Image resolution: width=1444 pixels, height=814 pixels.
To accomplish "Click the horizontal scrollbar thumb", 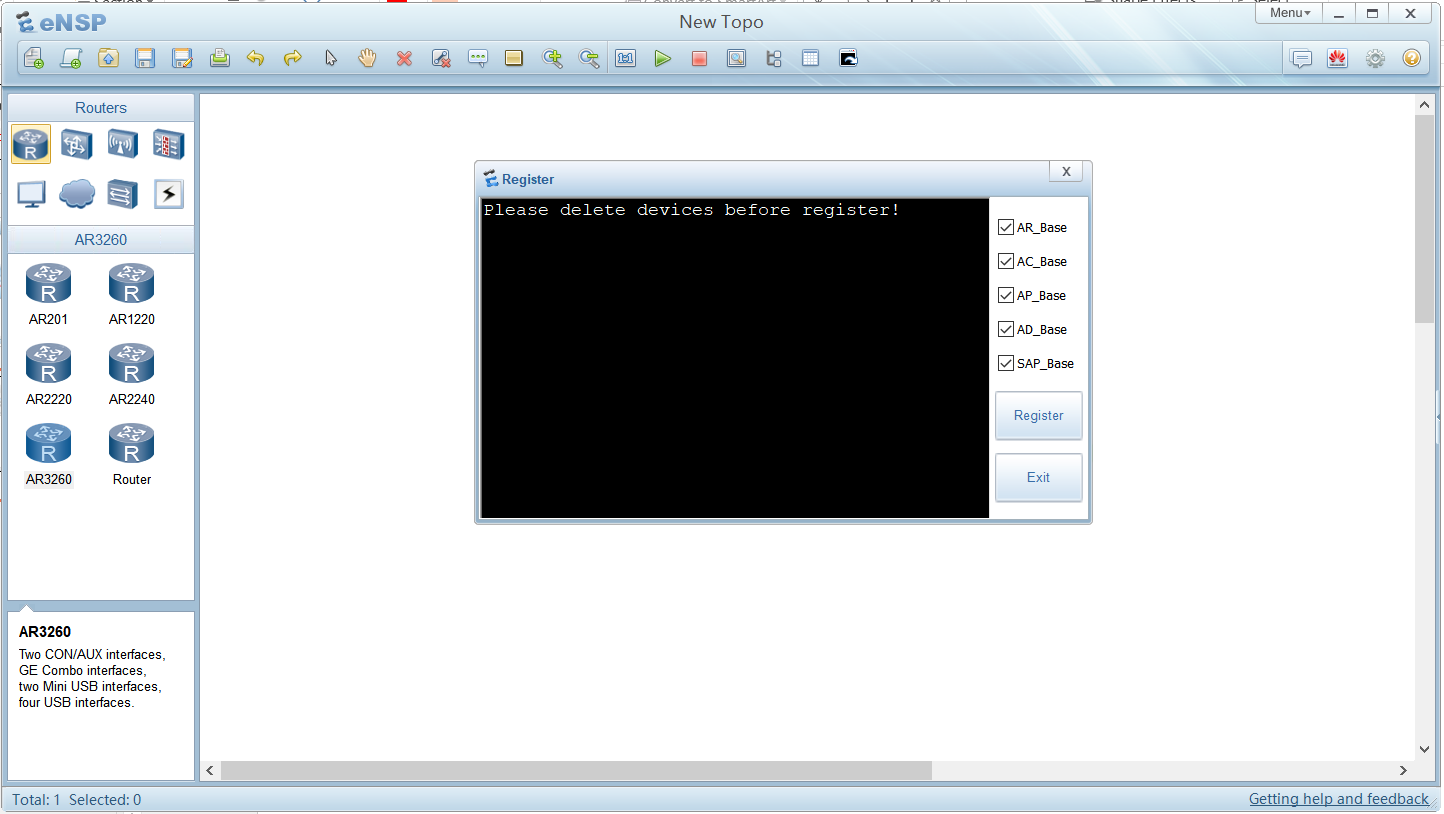I will point(576,771).
